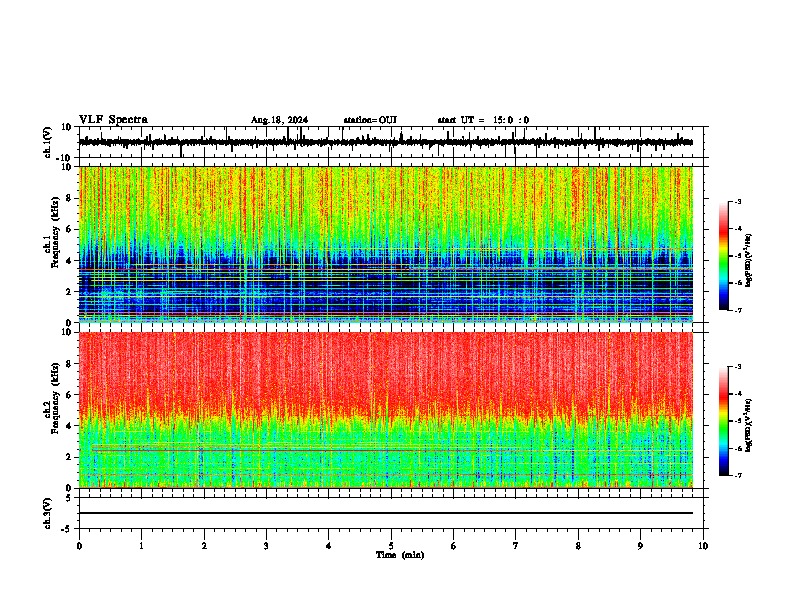Click the ch.1 spectrogram color scale bar
This screenshot has height=612, width=792.
[724, 256]
